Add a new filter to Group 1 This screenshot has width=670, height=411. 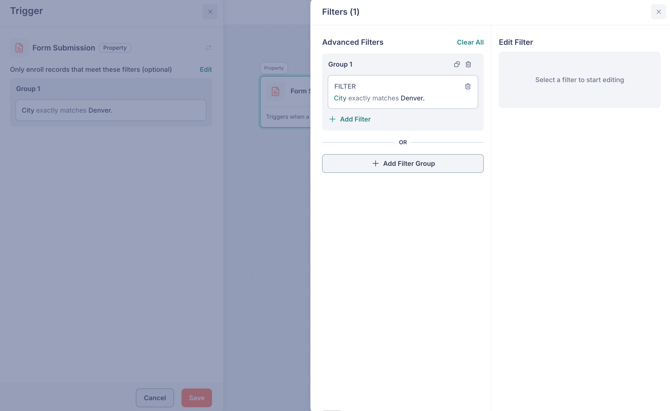click(x=350, y=119)
